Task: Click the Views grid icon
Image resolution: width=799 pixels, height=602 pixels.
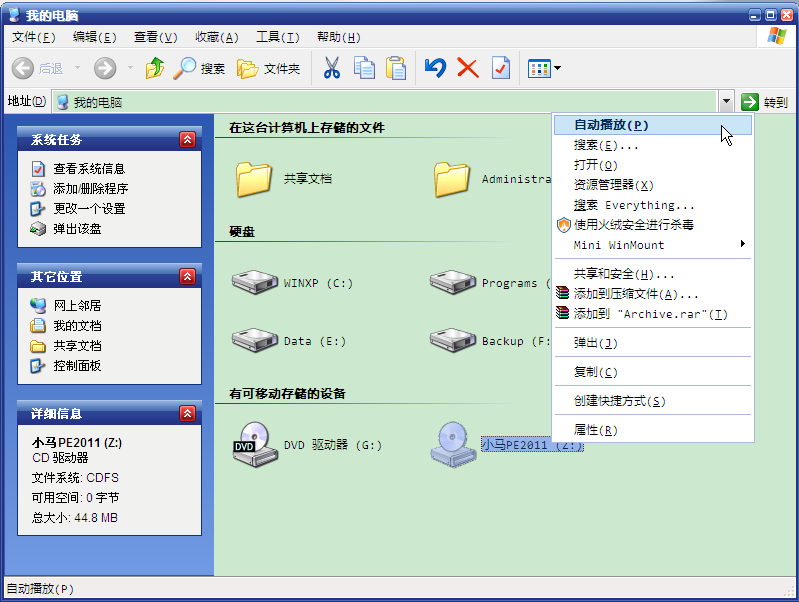Action: 539,68
